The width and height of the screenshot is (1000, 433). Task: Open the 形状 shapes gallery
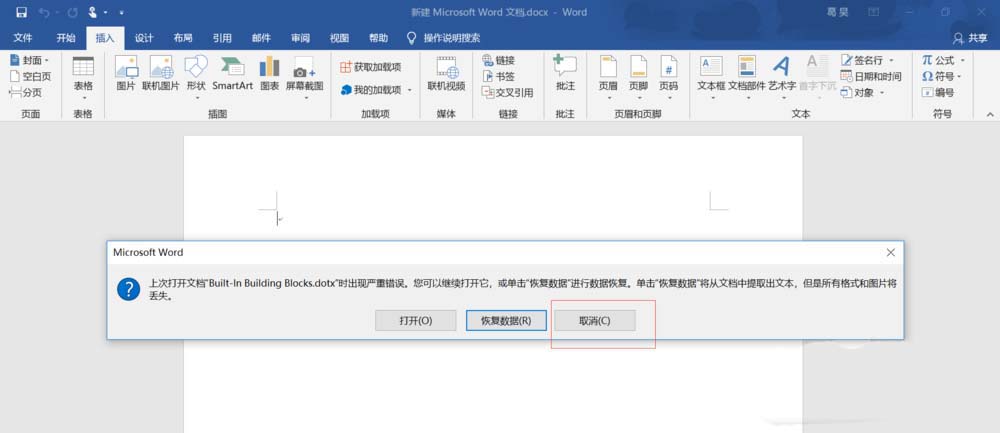(x=196, y=78)
